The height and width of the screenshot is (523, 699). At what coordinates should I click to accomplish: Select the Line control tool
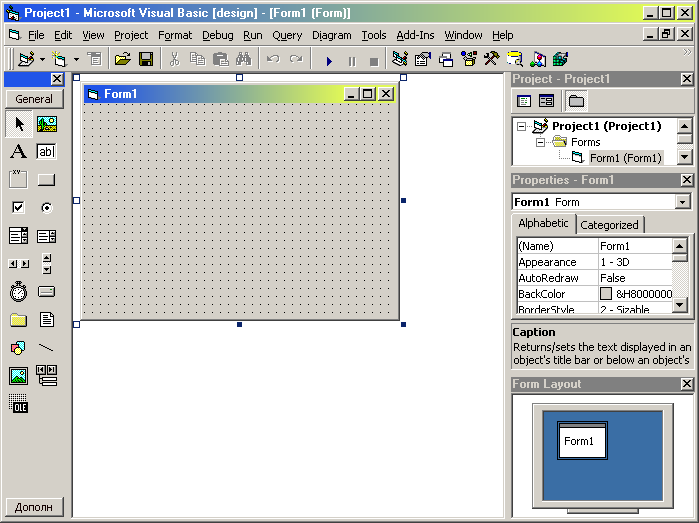pos(47,348)
